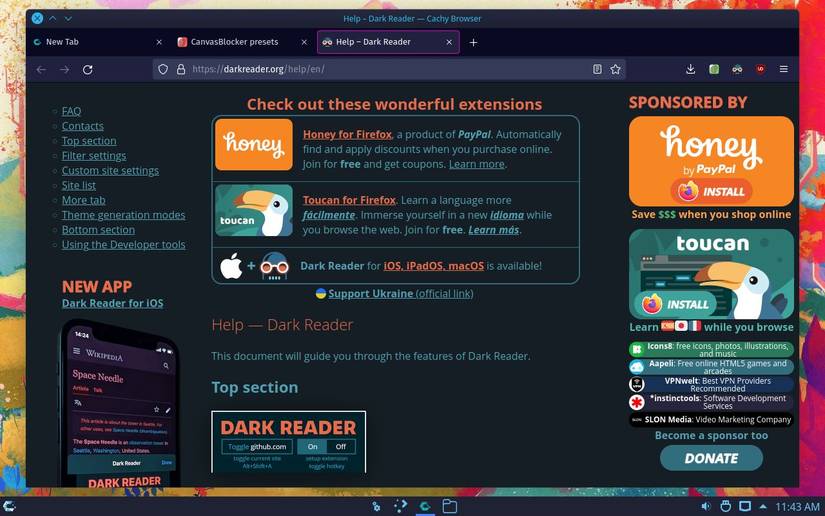Click Install on toucan sponsor banner
825x516 pixels.
pos(675,304)
